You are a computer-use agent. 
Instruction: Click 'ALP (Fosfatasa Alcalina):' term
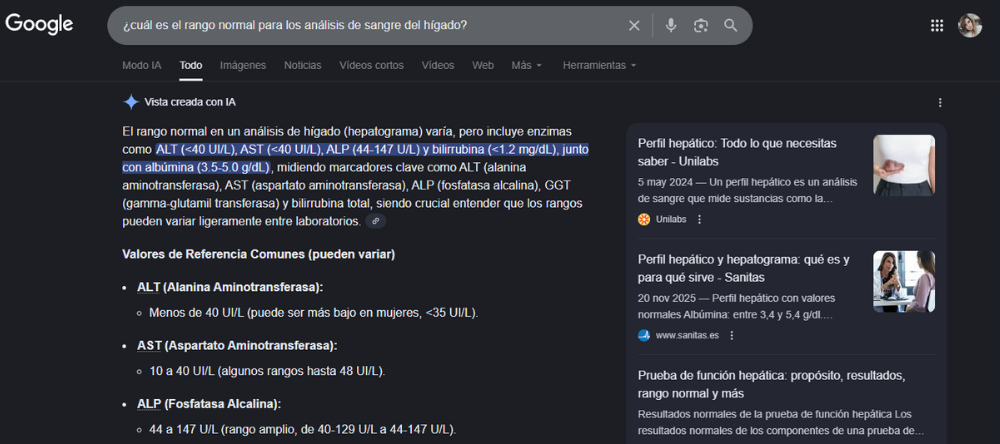(x=209, y=404)
